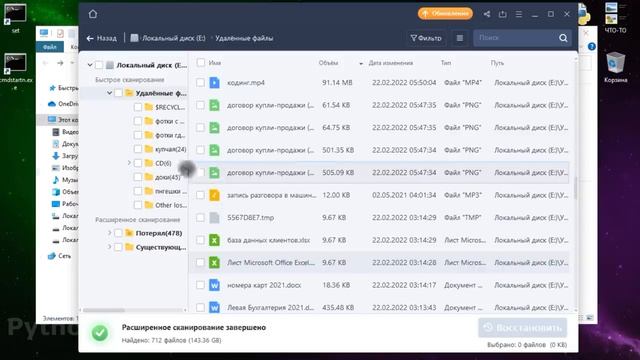Click PNG icon of 64.75 KB file
This screenshot has width=640, height=360.
point(214,127)
